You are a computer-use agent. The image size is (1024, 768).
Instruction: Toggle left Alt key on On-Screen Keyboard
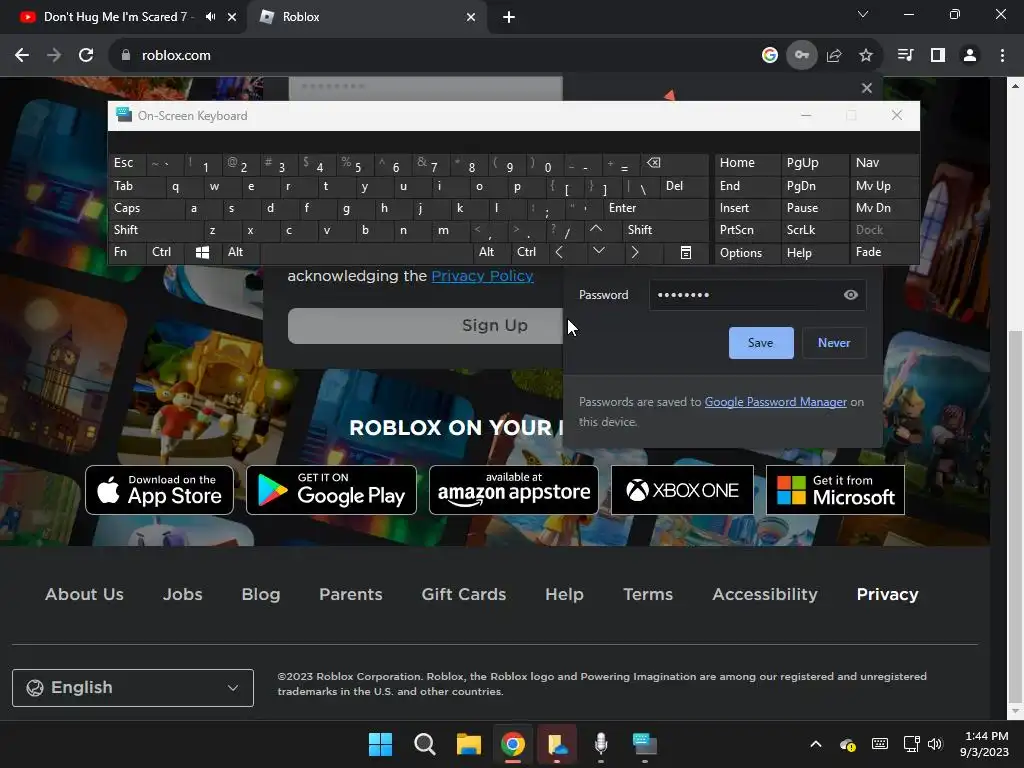tap(240, 252)
